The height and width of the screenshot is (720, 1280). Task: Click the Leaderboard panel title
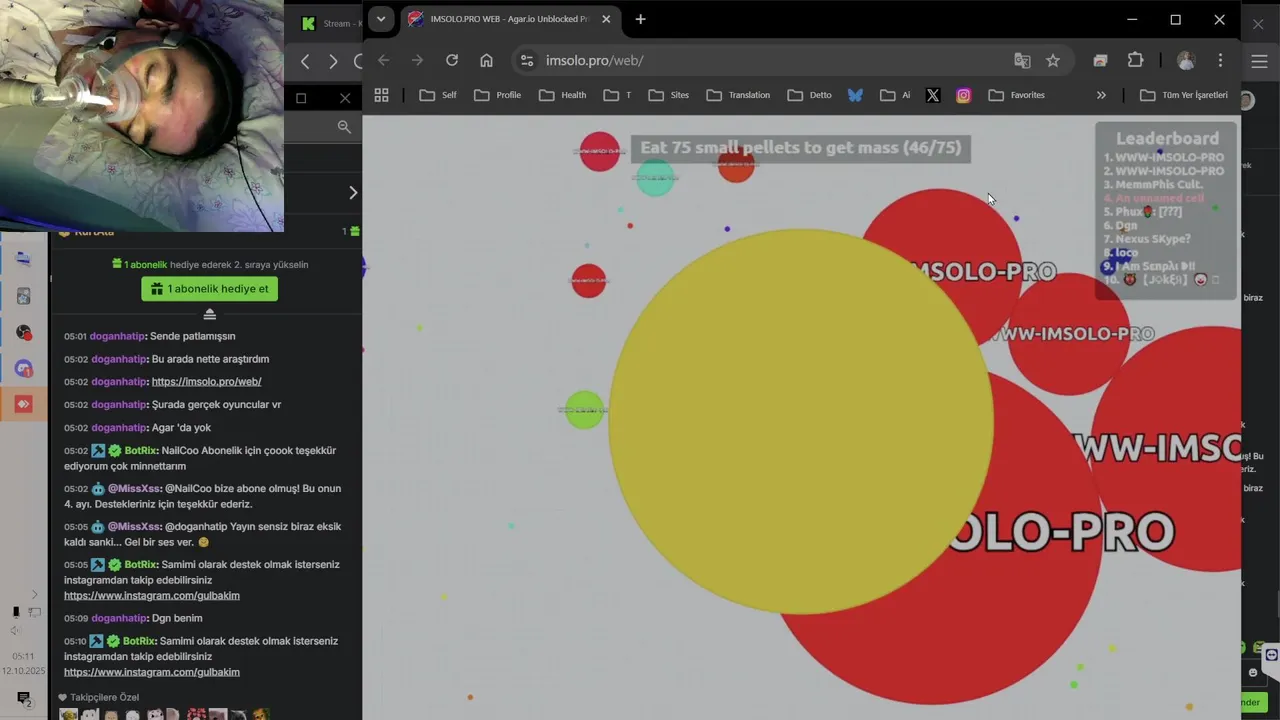click(1167, 138)
